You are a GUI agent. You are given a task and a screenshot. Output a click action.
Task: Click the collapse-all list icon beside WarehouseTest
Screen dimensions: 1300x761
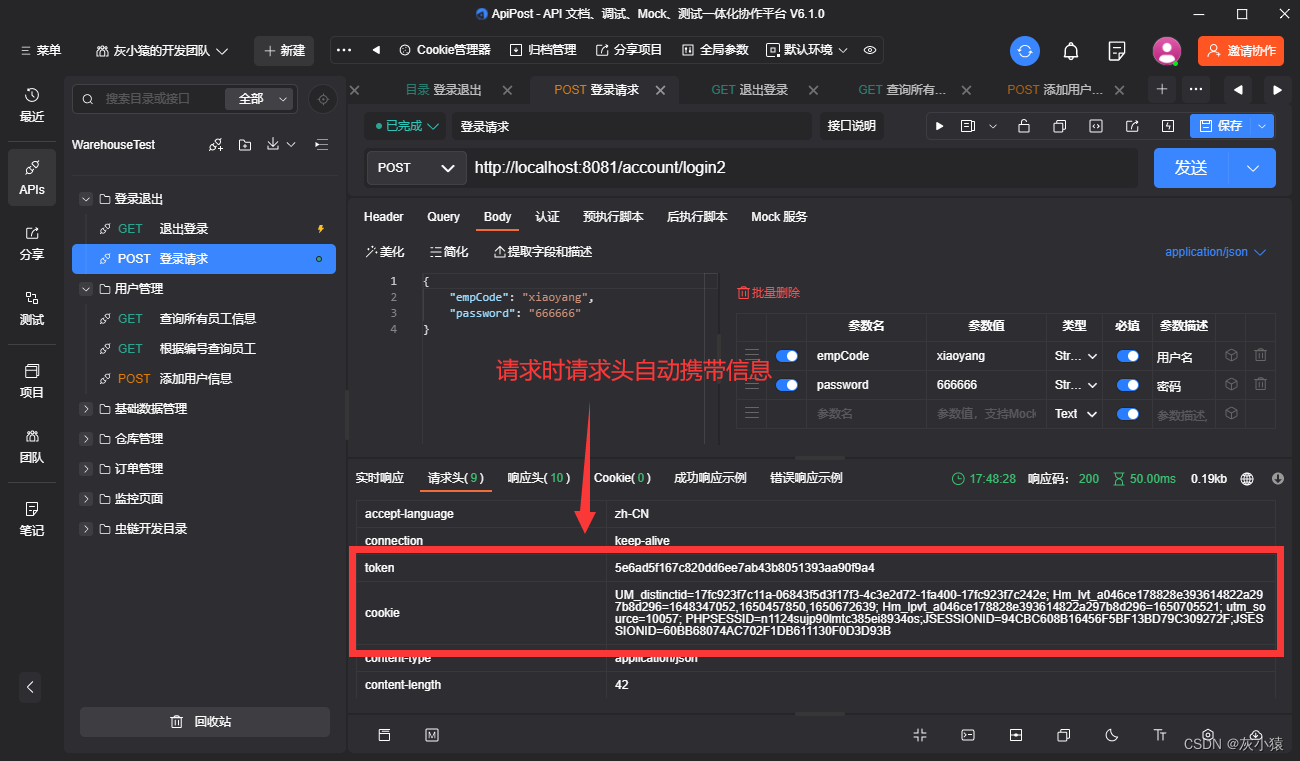point(321,145)
